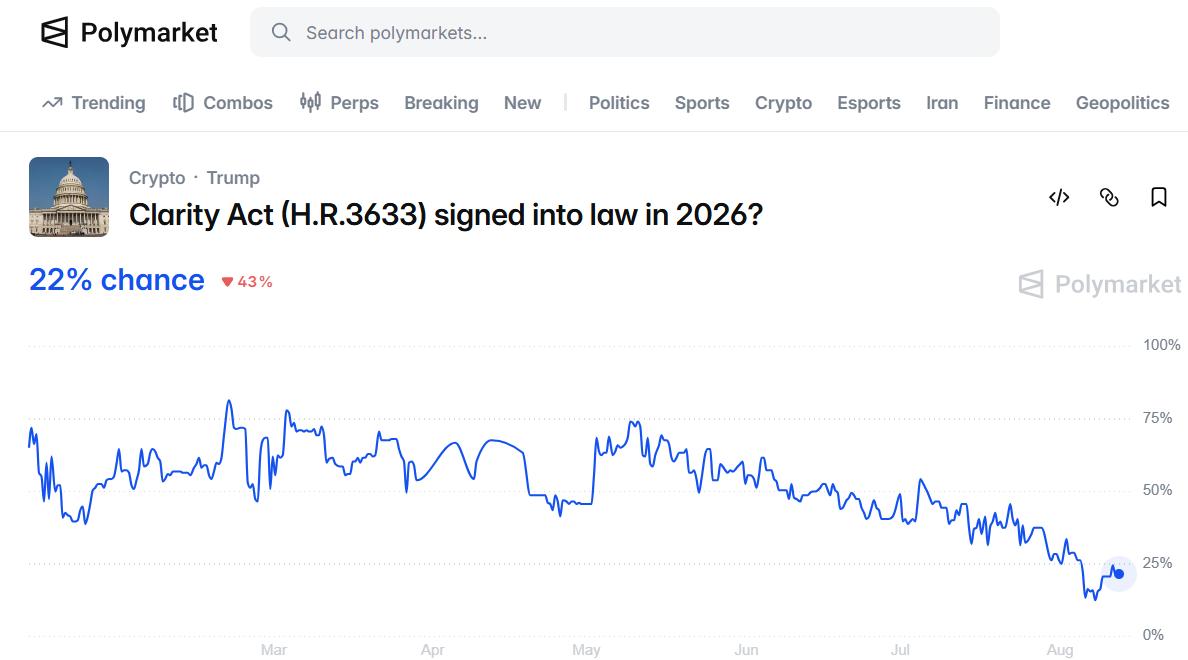Select the Geopolitics category
This screenshot has height=660, width=1188.
tap(1122, 103)
